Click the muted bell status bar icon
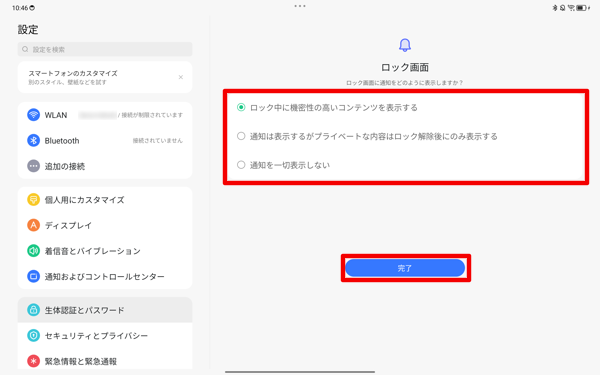 click(562, 8)
